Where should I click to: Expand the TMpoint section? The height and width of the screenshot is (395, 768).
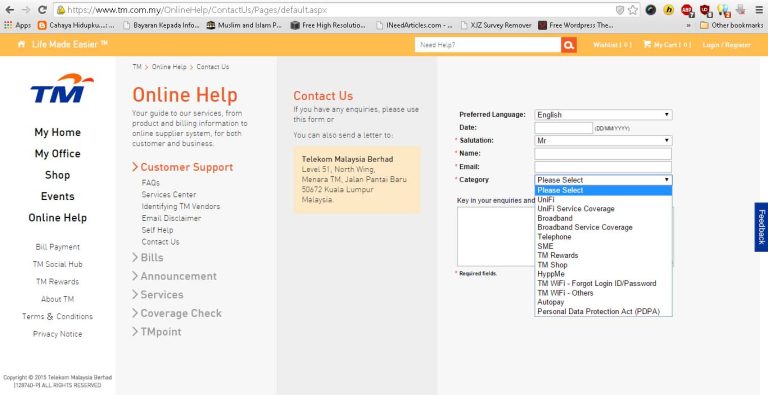(x=157, y=332)
